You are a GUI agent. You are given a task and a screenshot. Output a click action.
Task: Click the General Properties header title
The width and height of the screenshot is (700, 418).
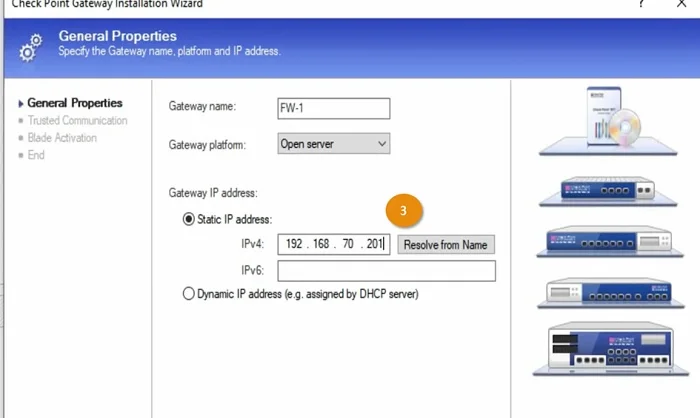[117, 36]
